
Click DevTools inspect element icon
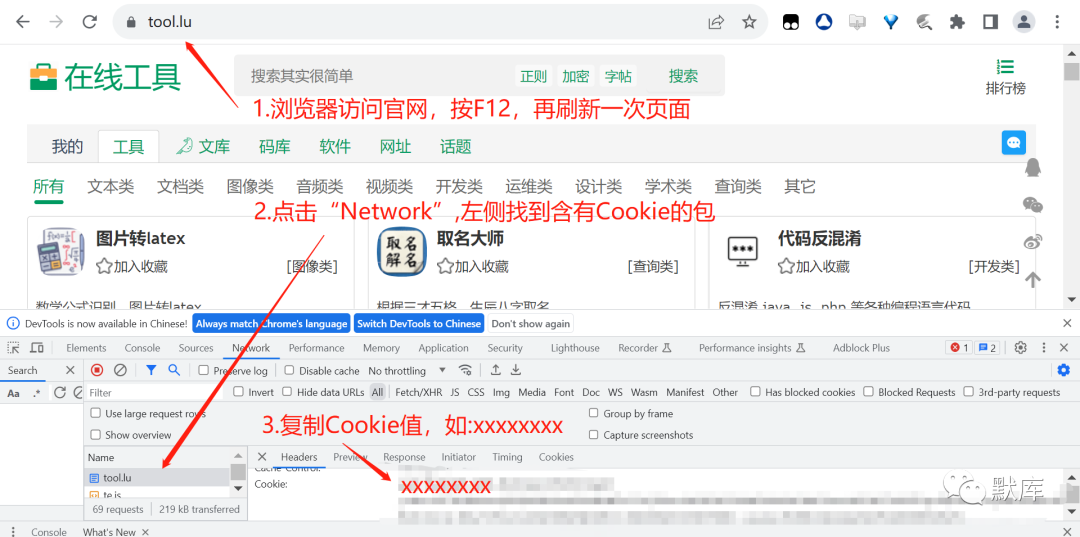[x=14, y=348]
